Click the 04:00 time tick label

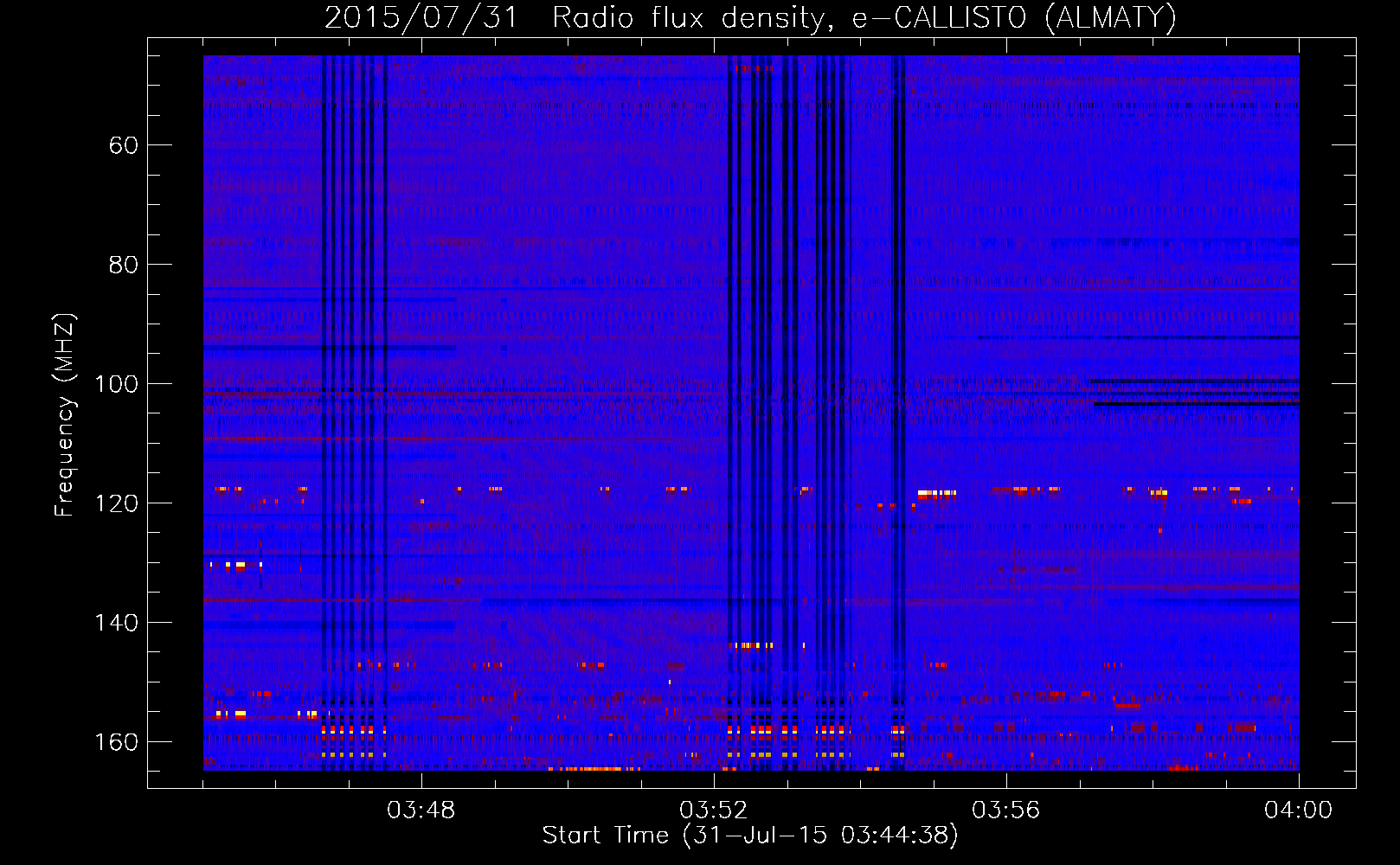[x=1298, y=811]
